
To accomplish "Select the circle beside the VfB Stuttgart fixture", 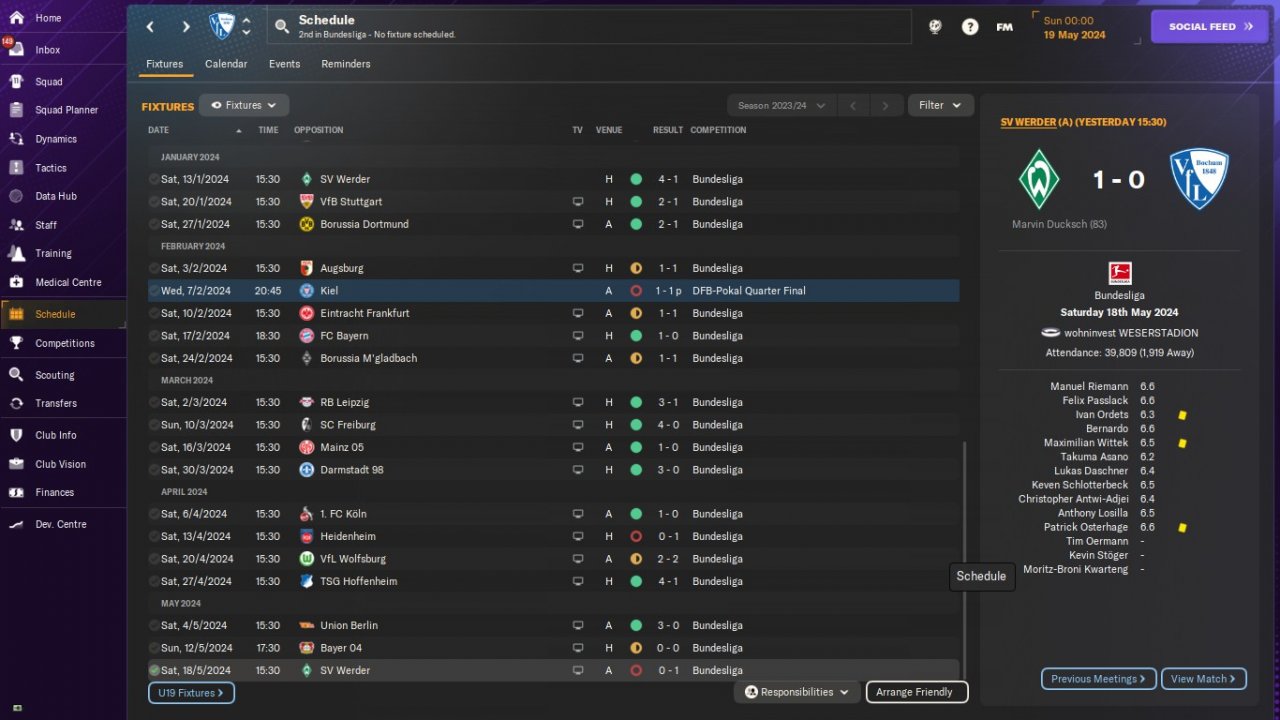I will [154, 202].
